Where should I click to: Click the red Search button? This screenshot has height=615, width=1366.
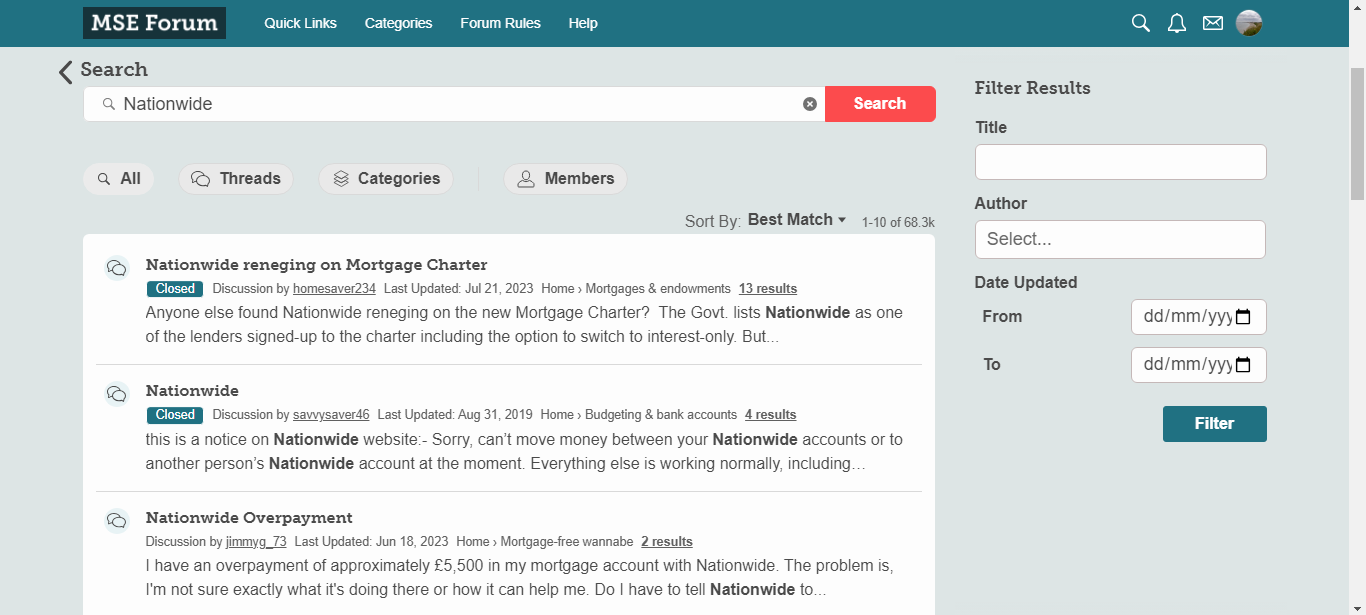click(880, 104)
